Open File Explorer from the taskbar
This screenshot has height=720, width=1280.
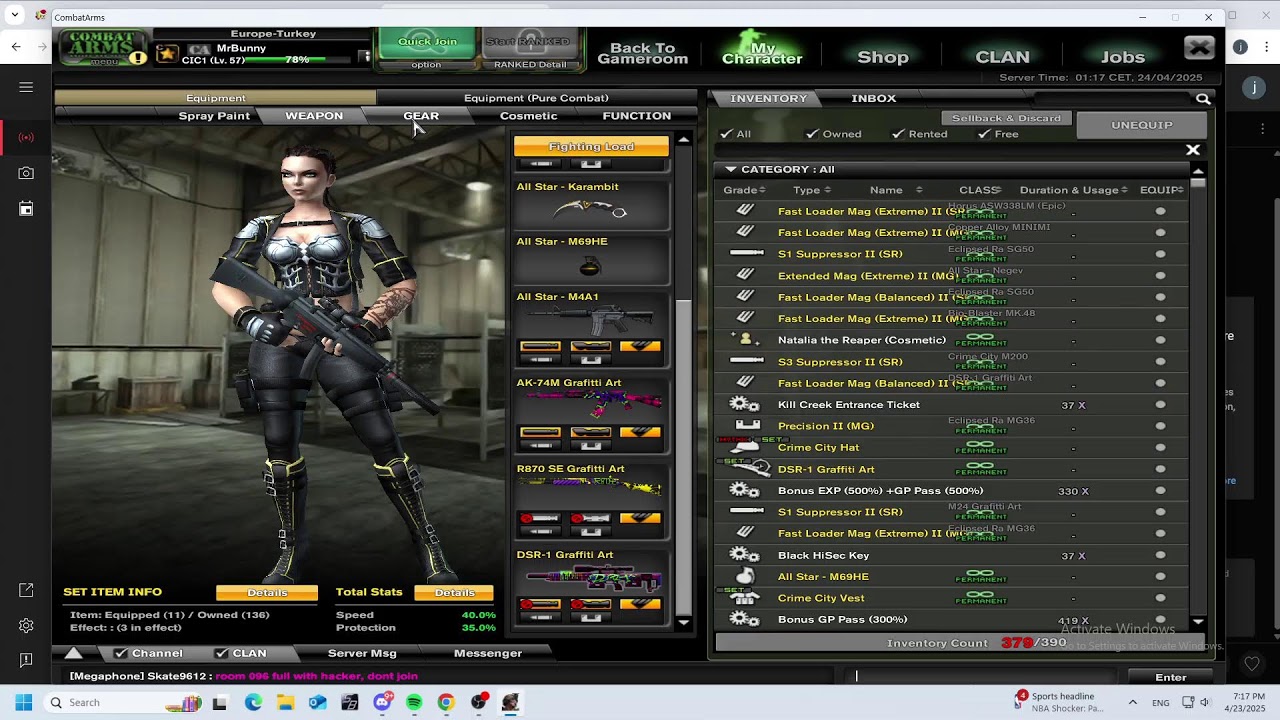click(285, 702)
